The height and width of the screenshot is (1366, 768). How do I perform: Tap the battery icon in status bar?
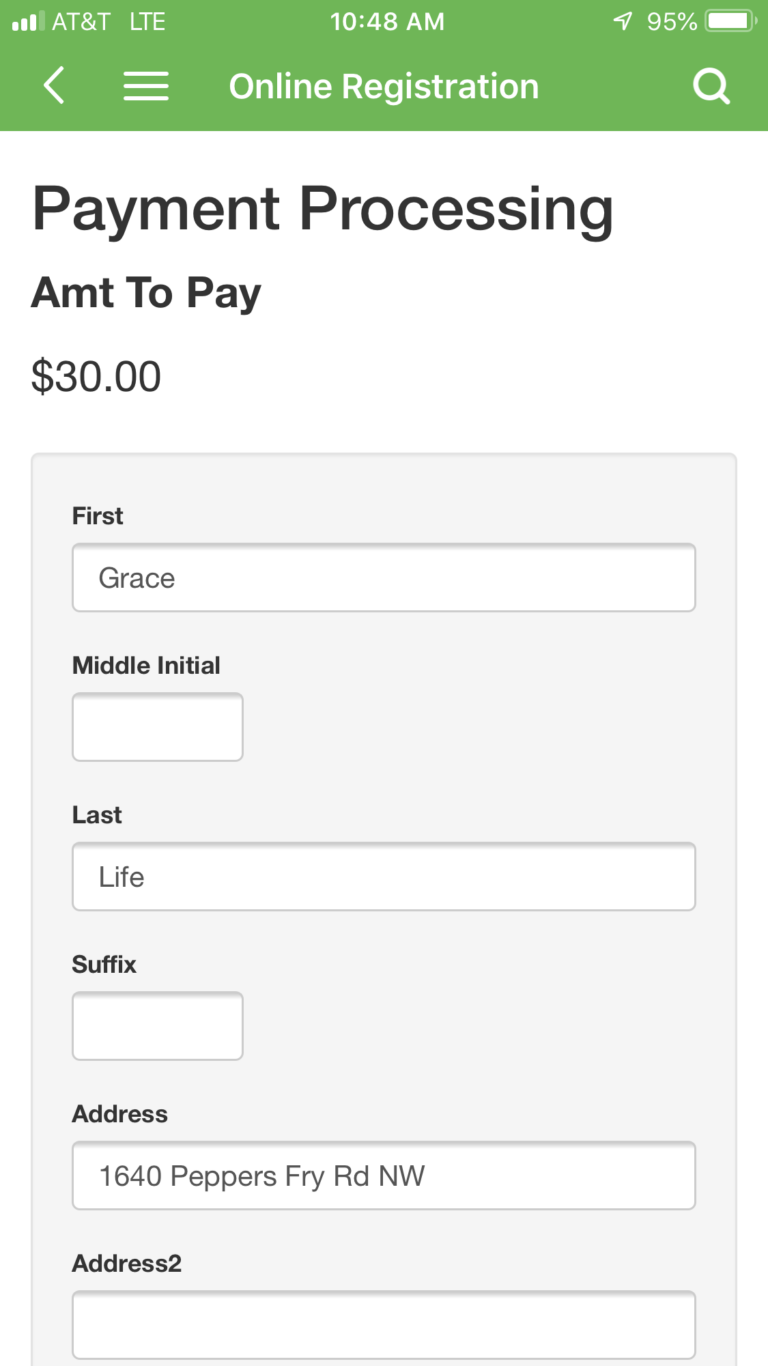click(731, 21)
